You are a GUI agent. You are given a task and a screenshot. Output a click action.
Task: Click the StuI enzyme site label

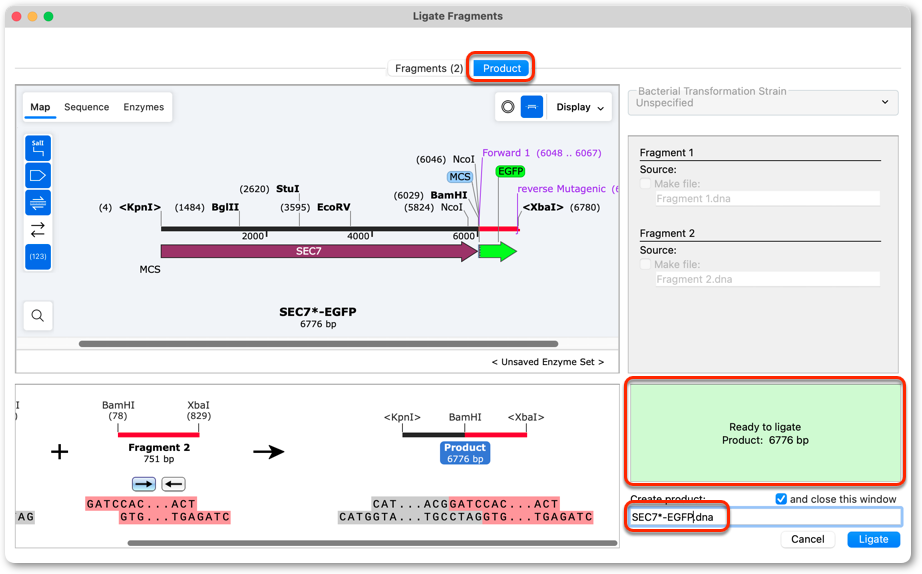pos(288,189)
